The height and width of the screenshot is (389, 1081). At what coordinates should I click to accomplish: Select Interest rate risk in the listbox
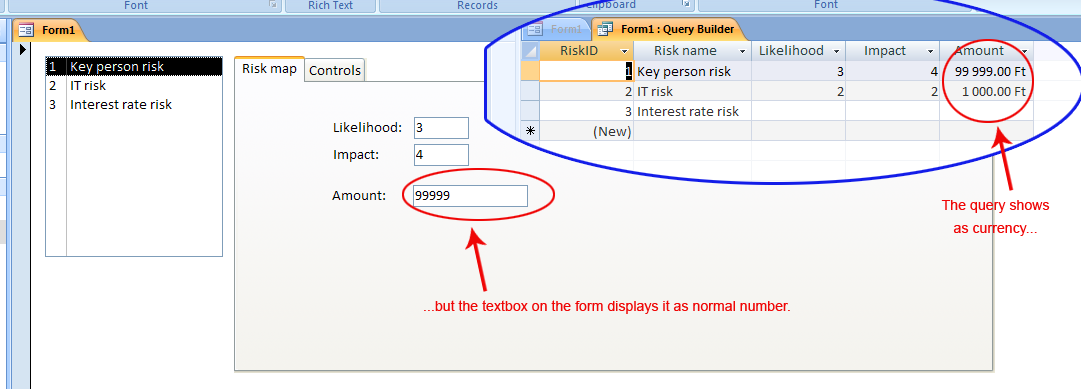click(134, 104)
